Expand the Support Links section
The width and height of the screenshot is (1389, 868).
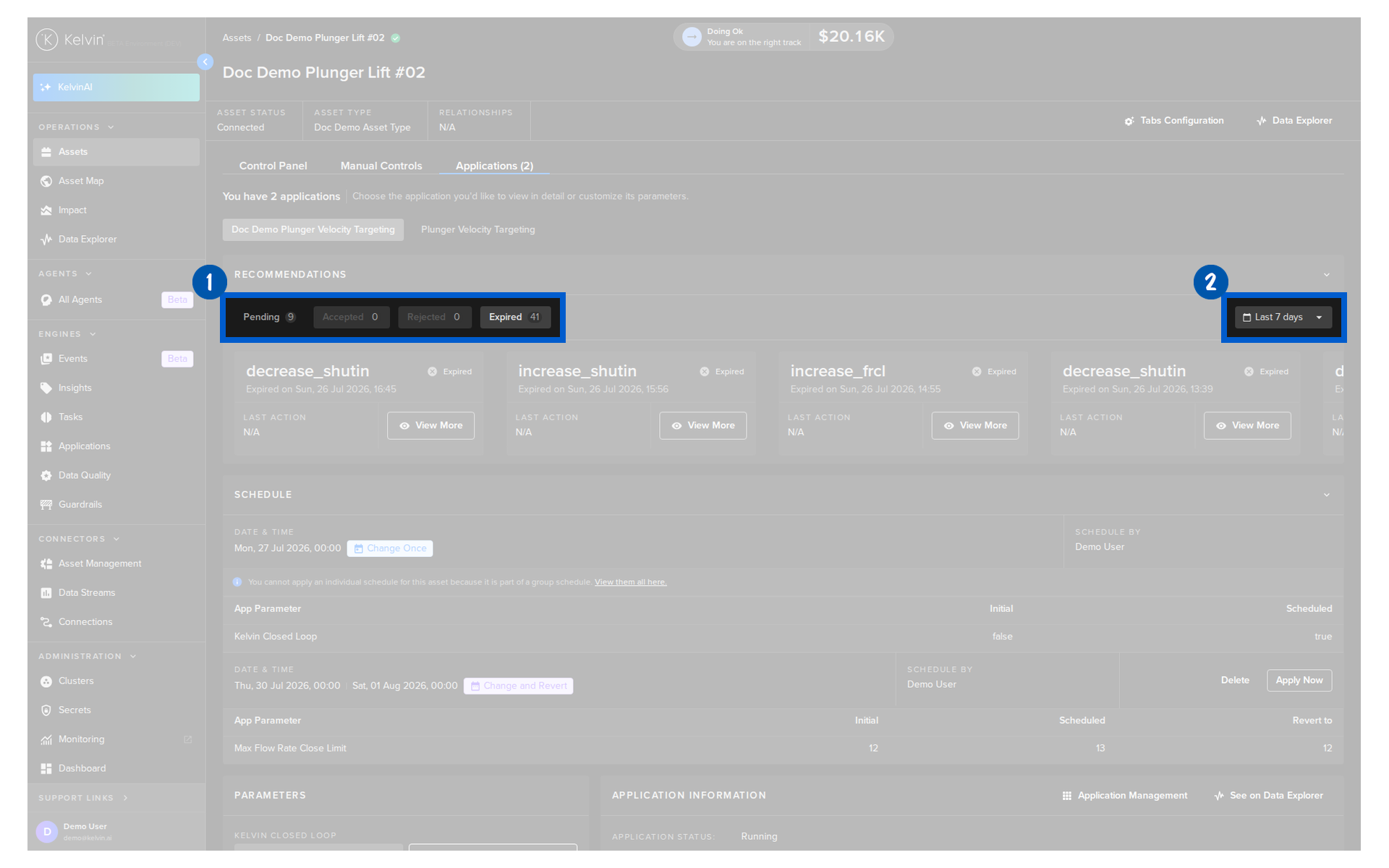coord(83,798)
